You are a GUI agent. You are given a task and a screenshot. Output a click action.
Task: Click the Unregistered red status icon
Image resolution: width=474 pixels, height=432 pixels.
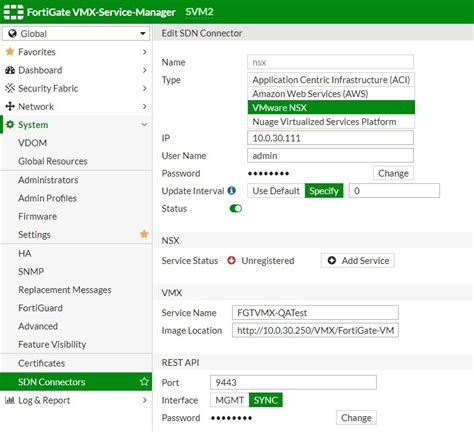231,260
